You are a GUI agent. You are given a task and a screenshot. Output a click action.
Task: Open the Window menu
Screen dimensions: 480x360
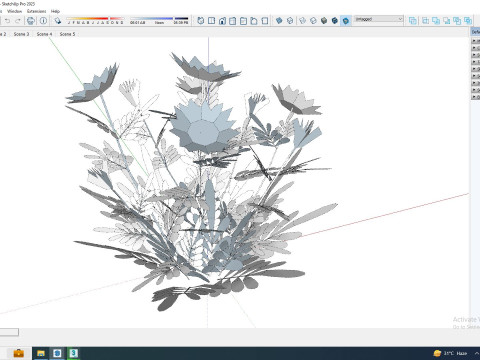click(x=14, y=11)
